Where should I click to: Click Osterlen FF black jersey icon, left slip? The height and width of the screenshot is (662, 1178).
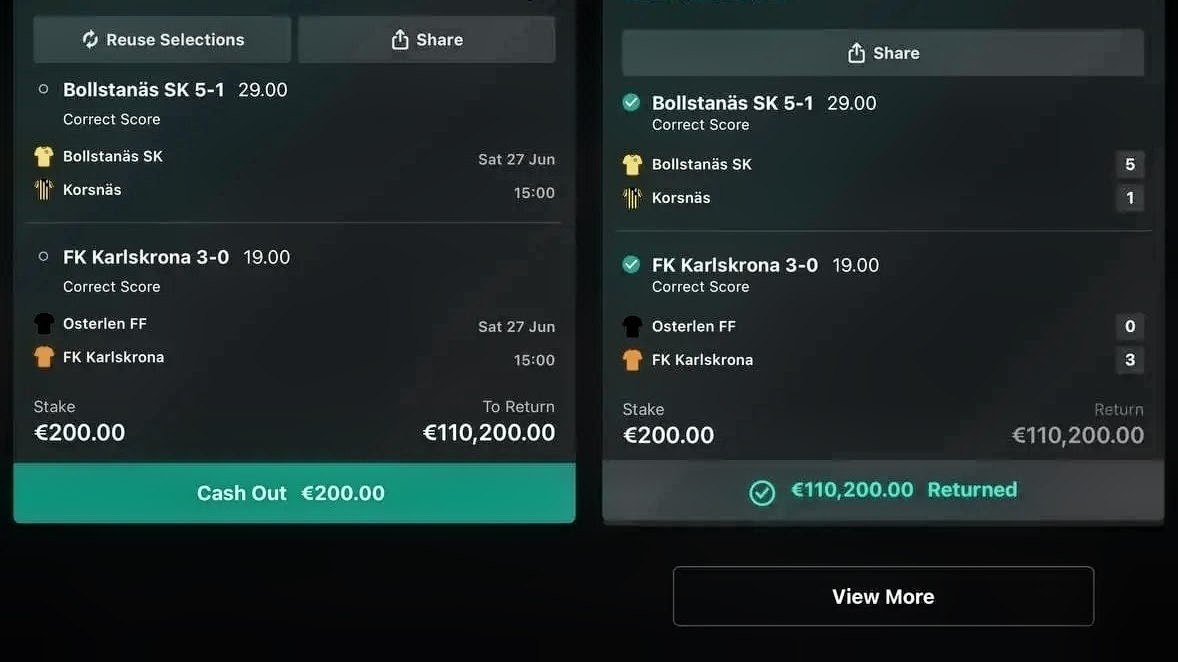(x=44, y=324)
